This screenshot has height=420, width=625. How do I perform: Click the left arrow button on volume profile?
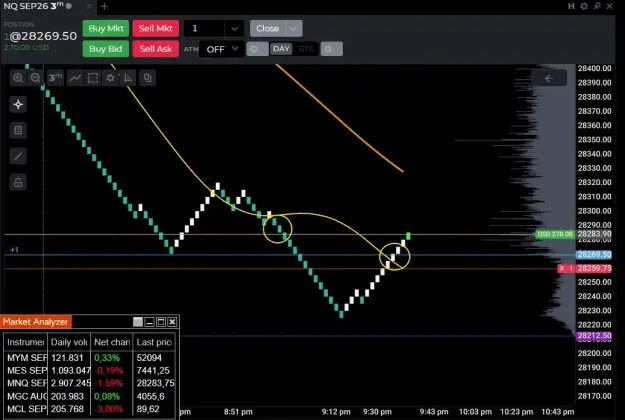pyautogui.click(x=549, y=78)
